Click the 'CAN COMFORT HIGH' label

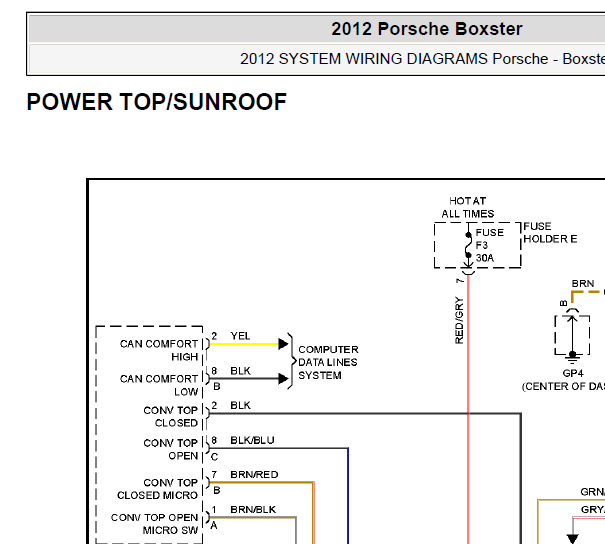159,350
